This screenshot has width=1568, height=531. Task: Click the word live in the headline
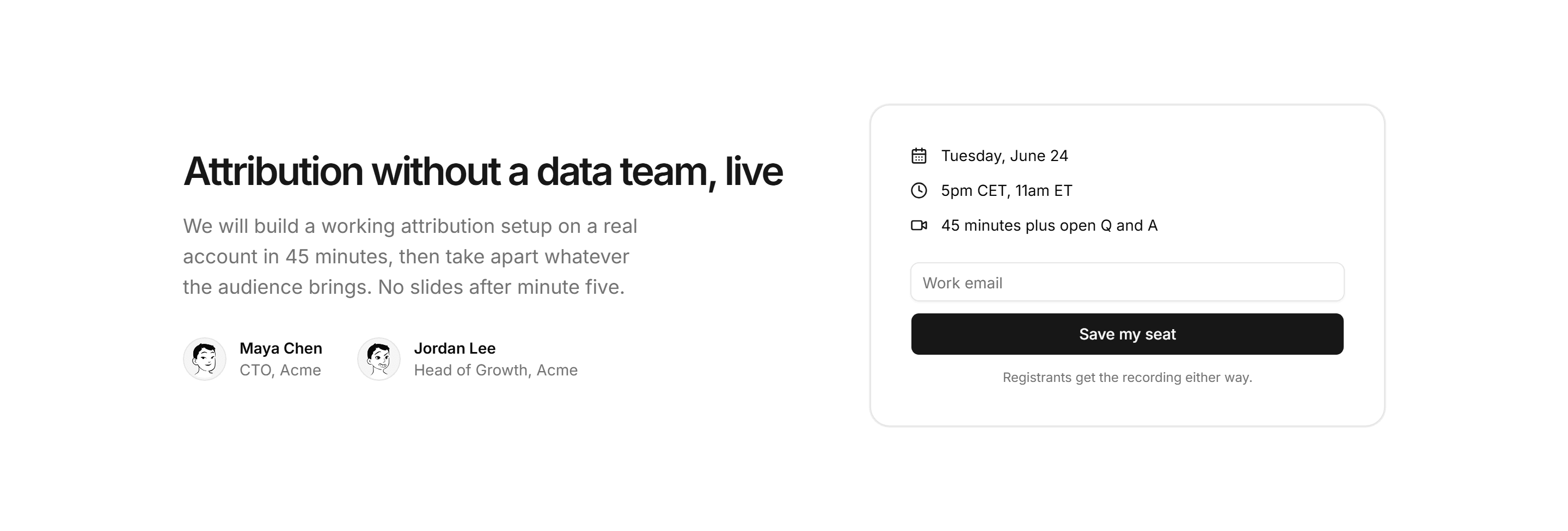[x=754, y=171]
